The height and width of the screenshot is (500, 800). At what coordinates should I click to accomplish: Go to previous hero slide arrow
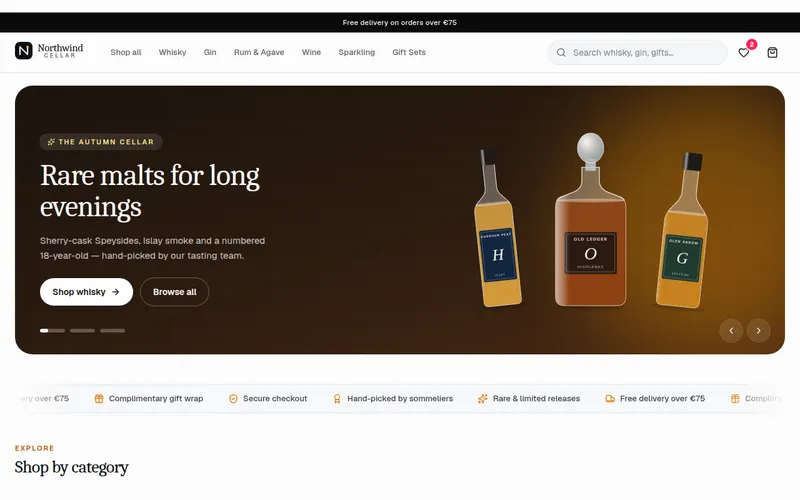731,331
